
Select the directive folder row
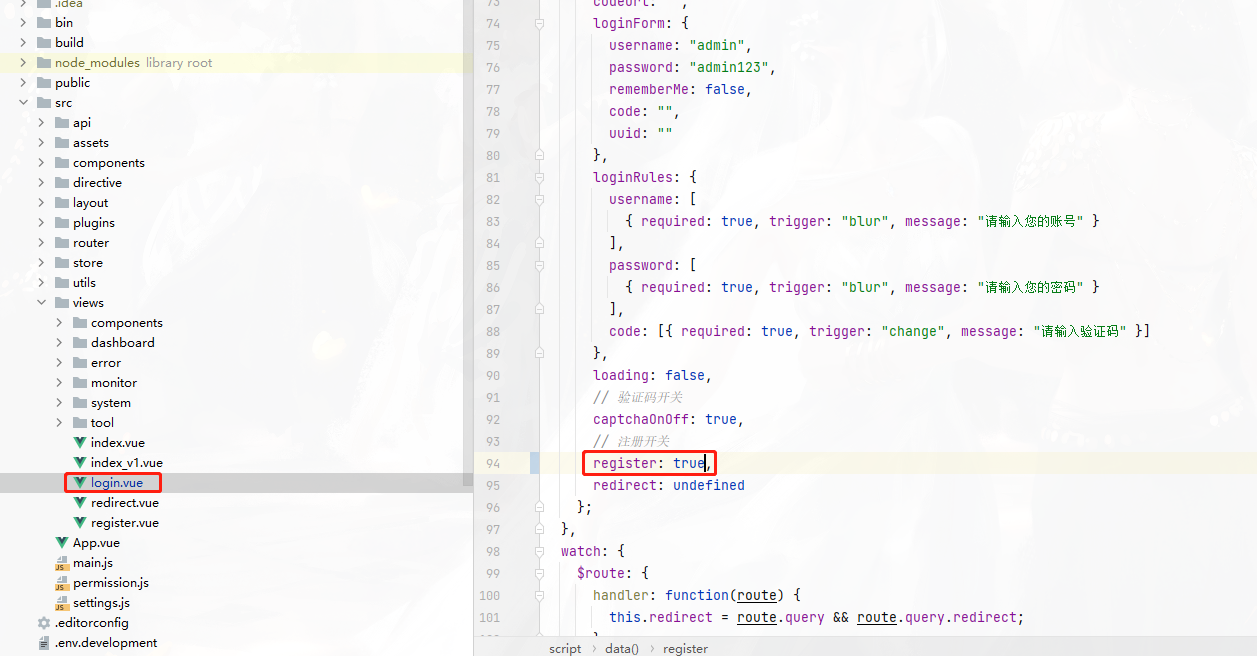[x=237, y=183]
